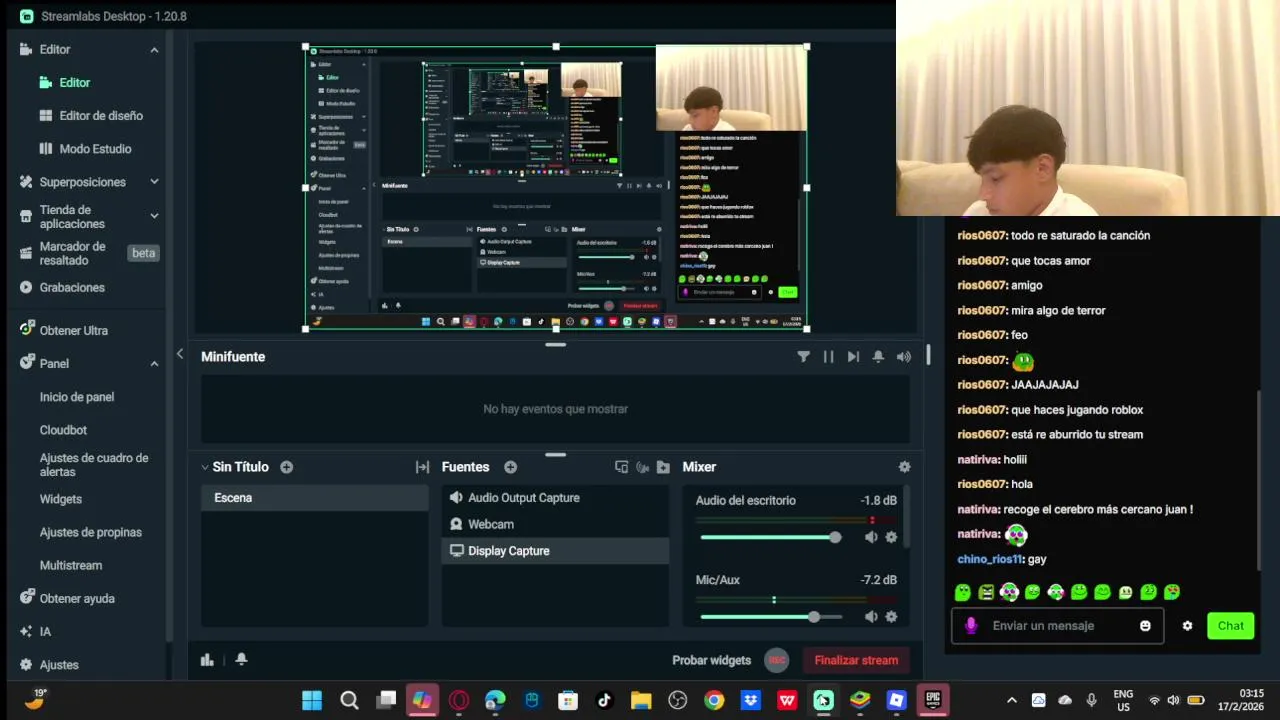Open the Widgets panel item
The image size is (1280, 720).
click(x=61, y=499)
